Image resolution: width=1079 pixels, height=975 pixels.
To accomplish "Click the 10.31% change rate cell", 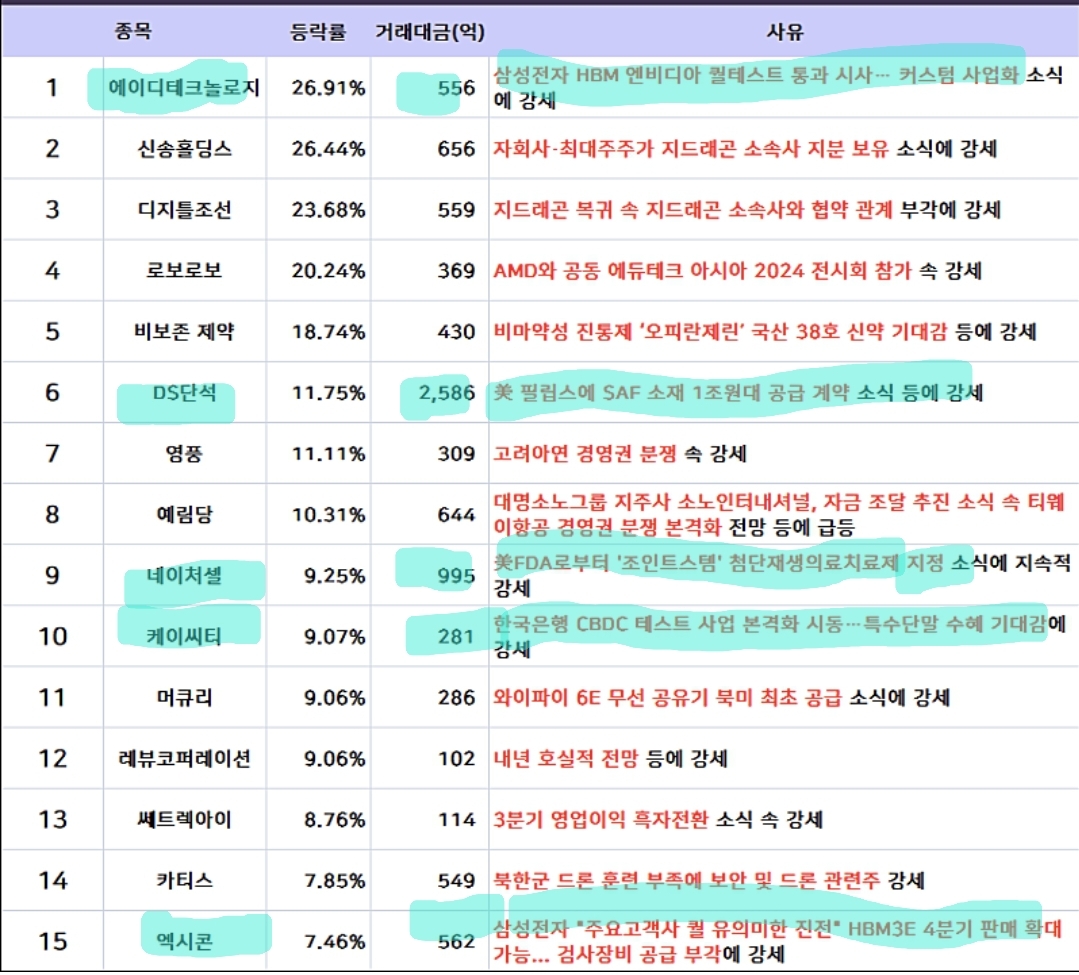I will (x=328, y=515).
